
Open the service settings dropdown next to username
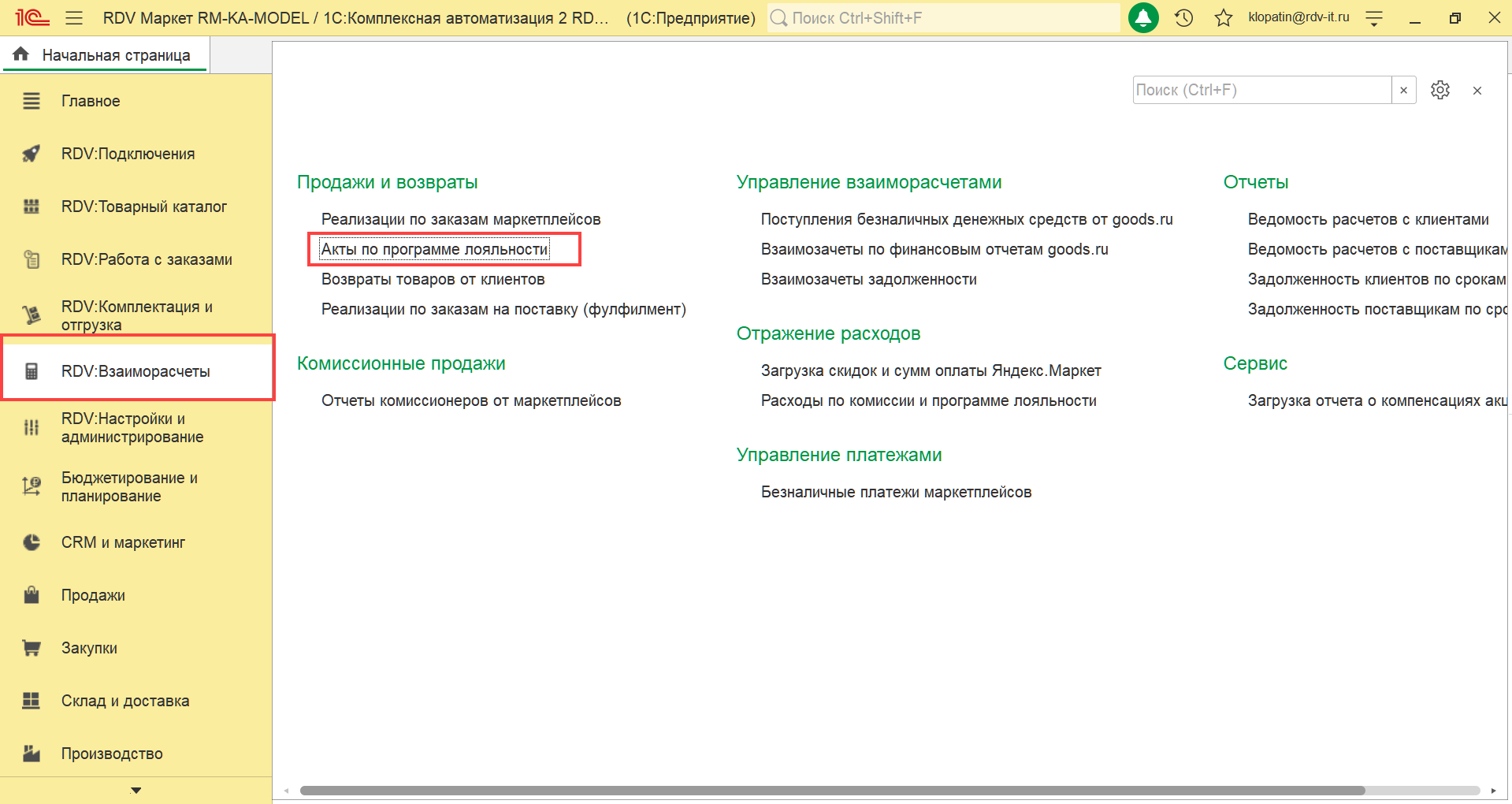[1374, 18]
